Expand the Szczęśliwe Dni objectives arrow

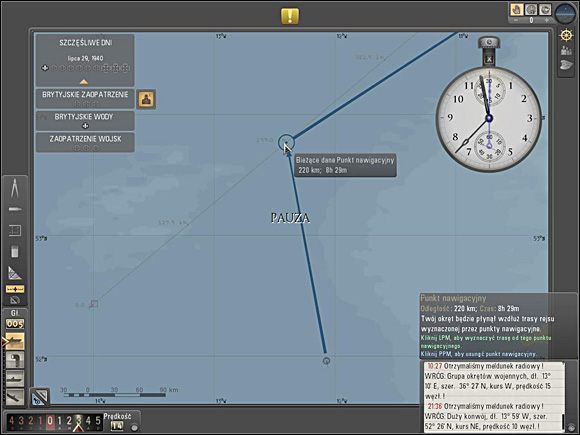click(x=84, y=82)
